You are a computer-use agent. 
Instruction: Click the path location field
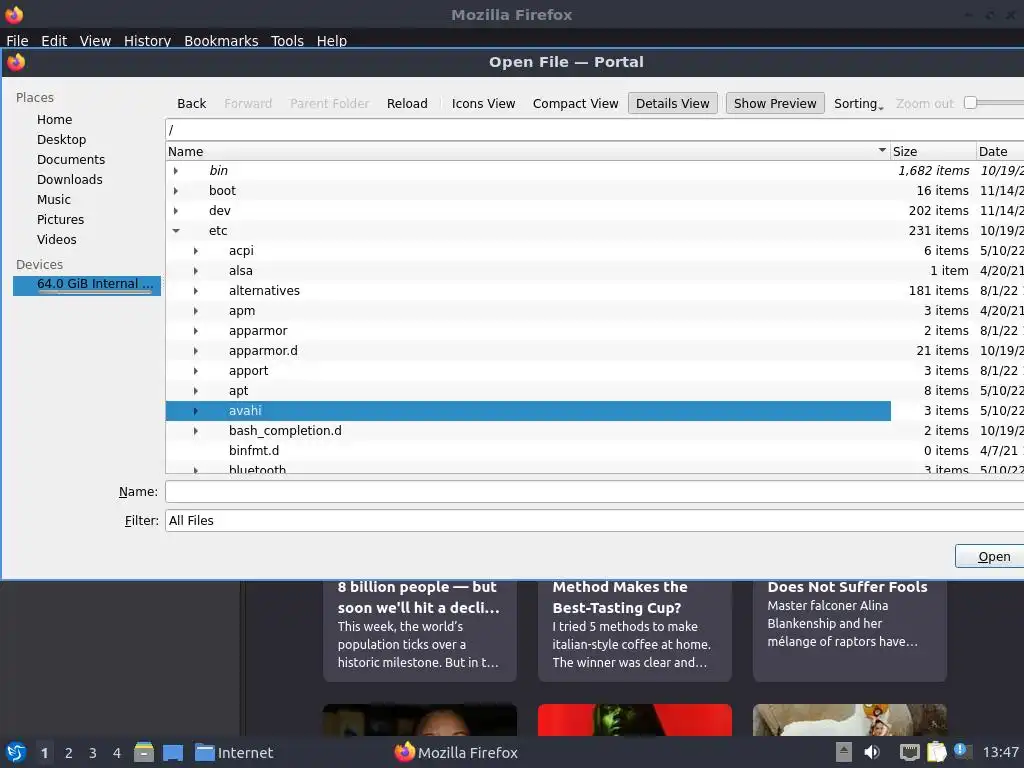click(x=594, y=130)
